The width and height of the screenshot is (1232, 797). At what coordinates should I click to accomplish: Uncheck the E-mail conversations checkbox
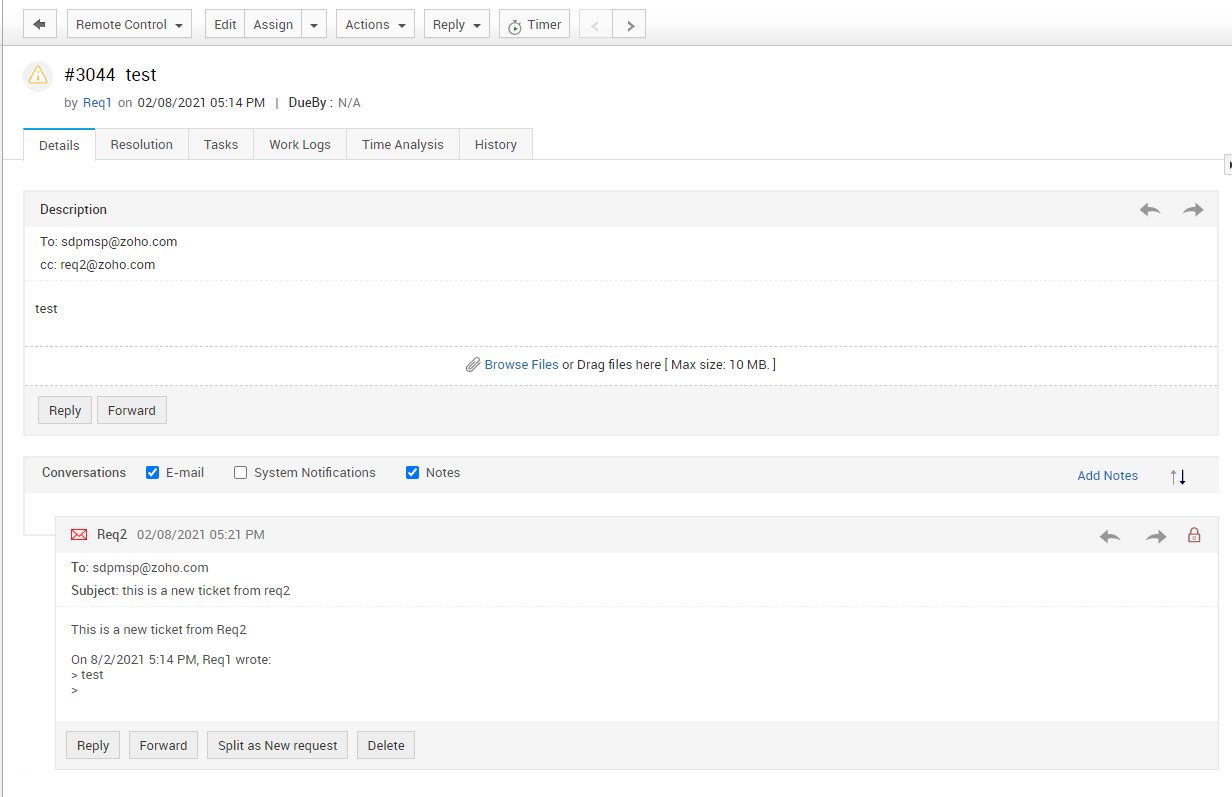point(153,473)
